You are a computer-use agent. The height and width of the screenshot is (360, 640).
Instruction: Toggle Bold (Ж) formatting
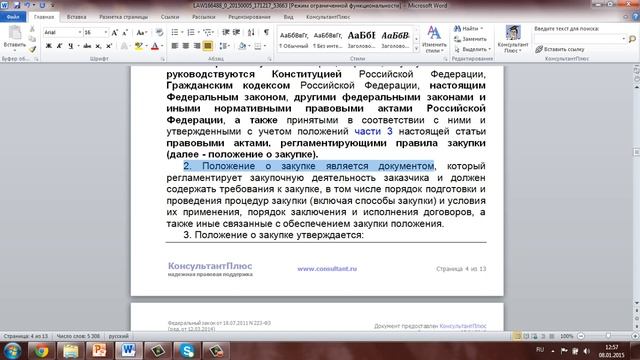[49, 46]
